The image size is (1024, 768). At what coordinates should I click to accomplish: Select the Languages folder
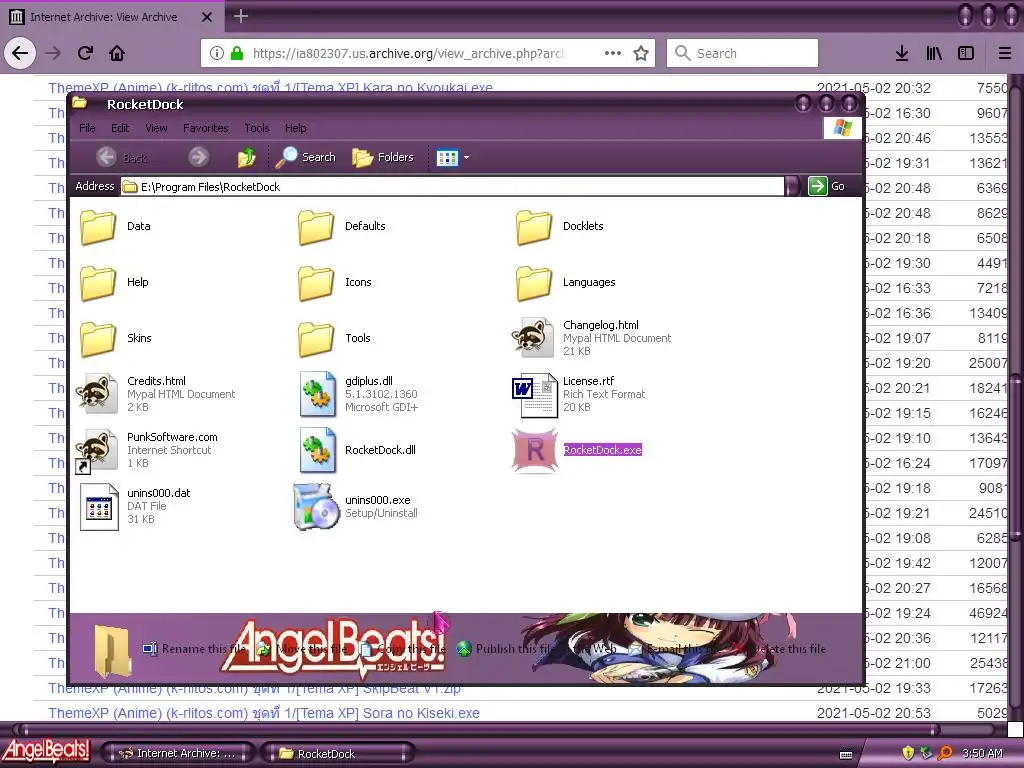click(x=534, y=283)
